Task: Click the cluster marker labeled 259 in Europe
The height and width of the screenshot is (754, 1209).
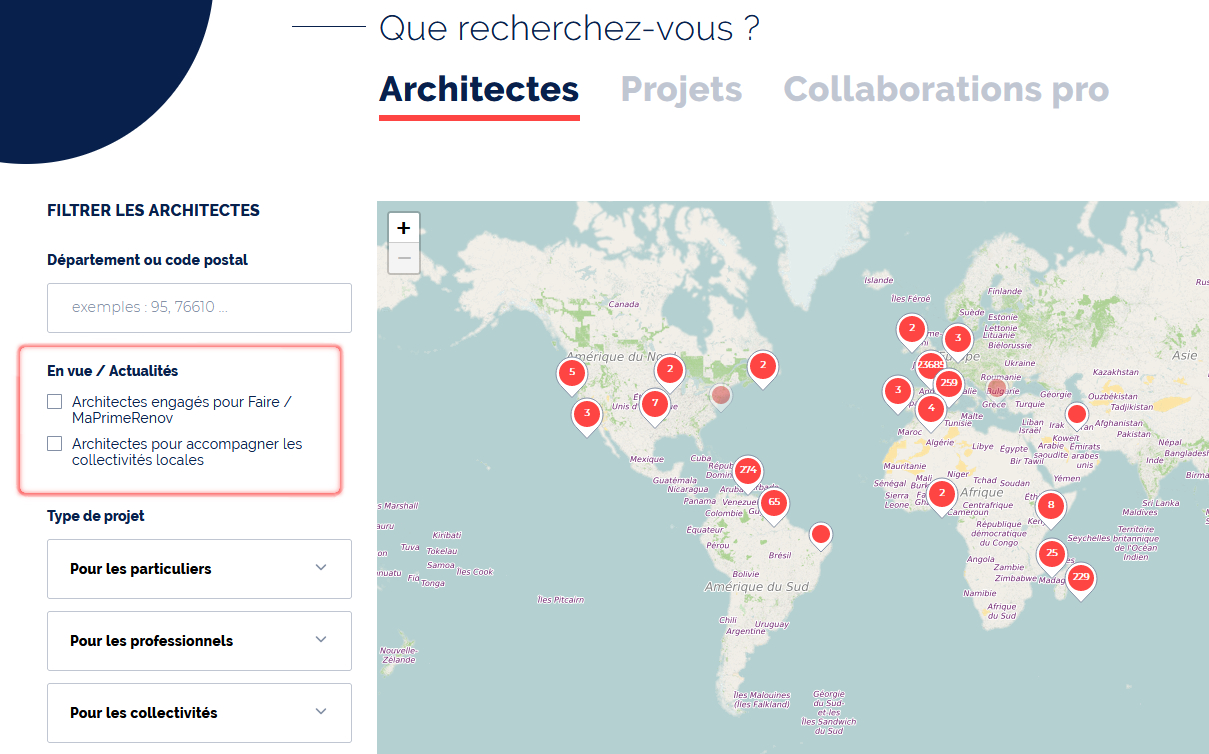Action: [949, 383]
